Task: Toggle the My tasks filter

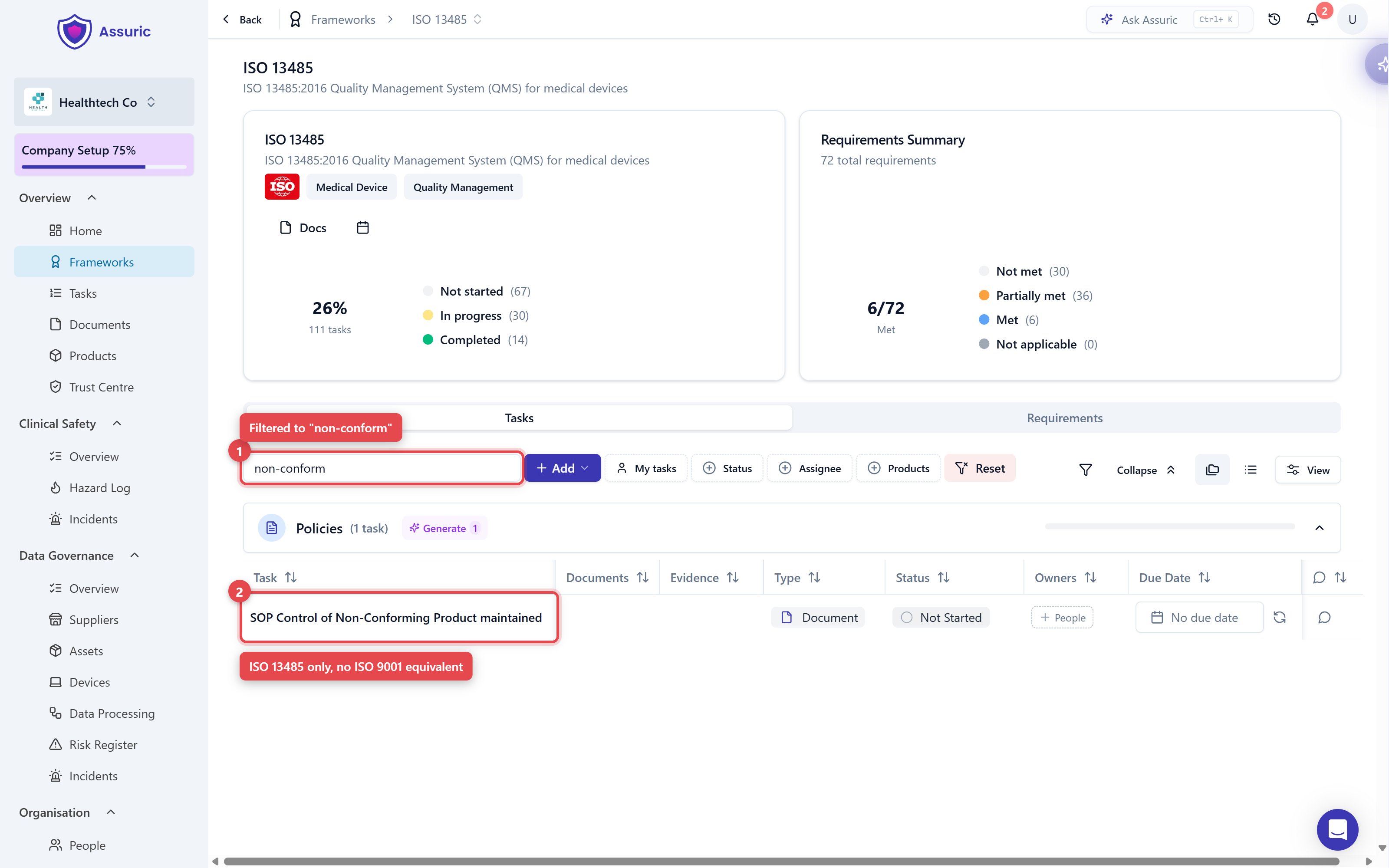Action: (x=646, y=468)
